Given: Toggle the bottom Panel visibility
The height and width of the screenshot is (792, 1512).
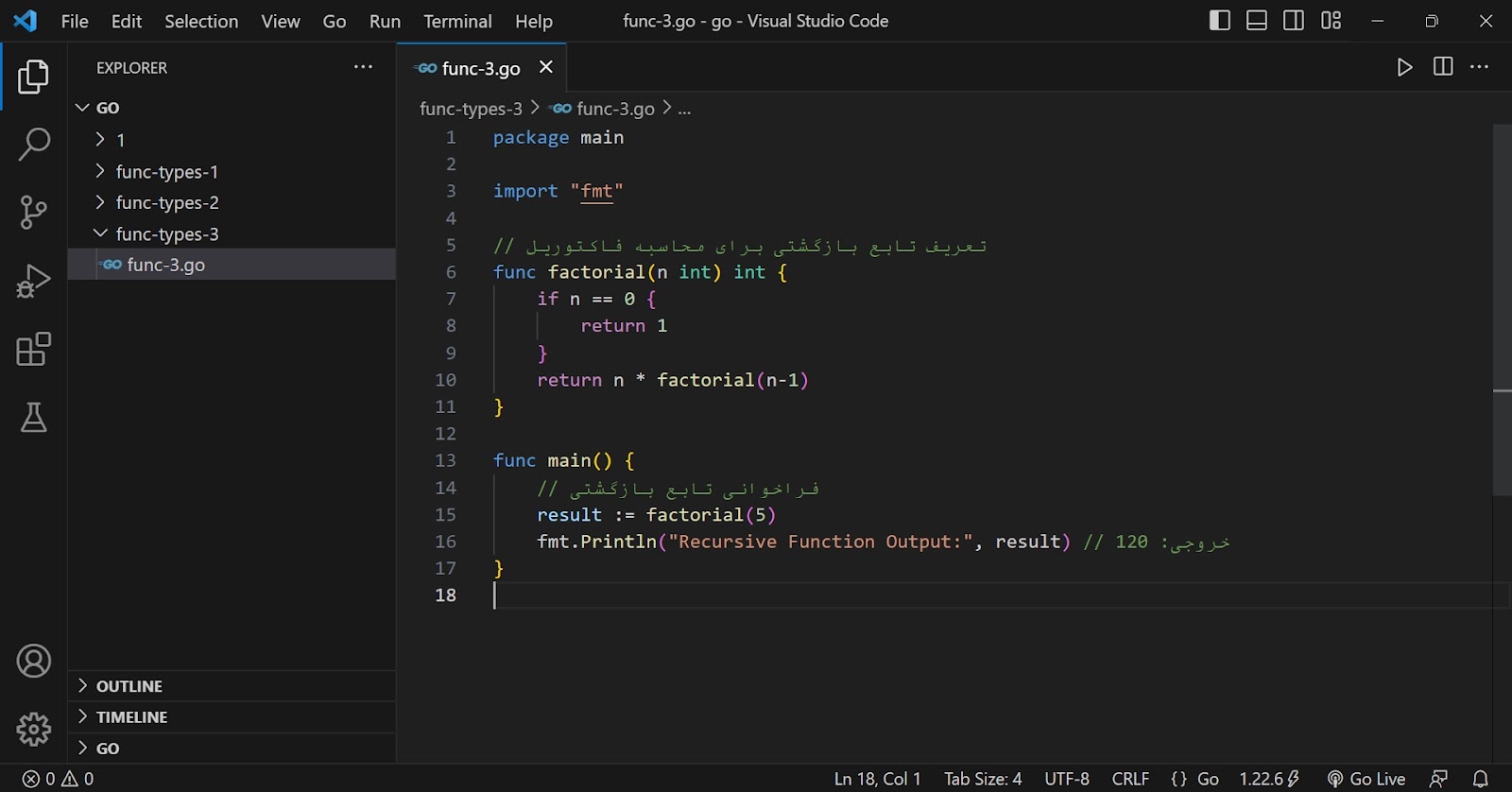Looking at the screenshot, I should pos(1257,20).
